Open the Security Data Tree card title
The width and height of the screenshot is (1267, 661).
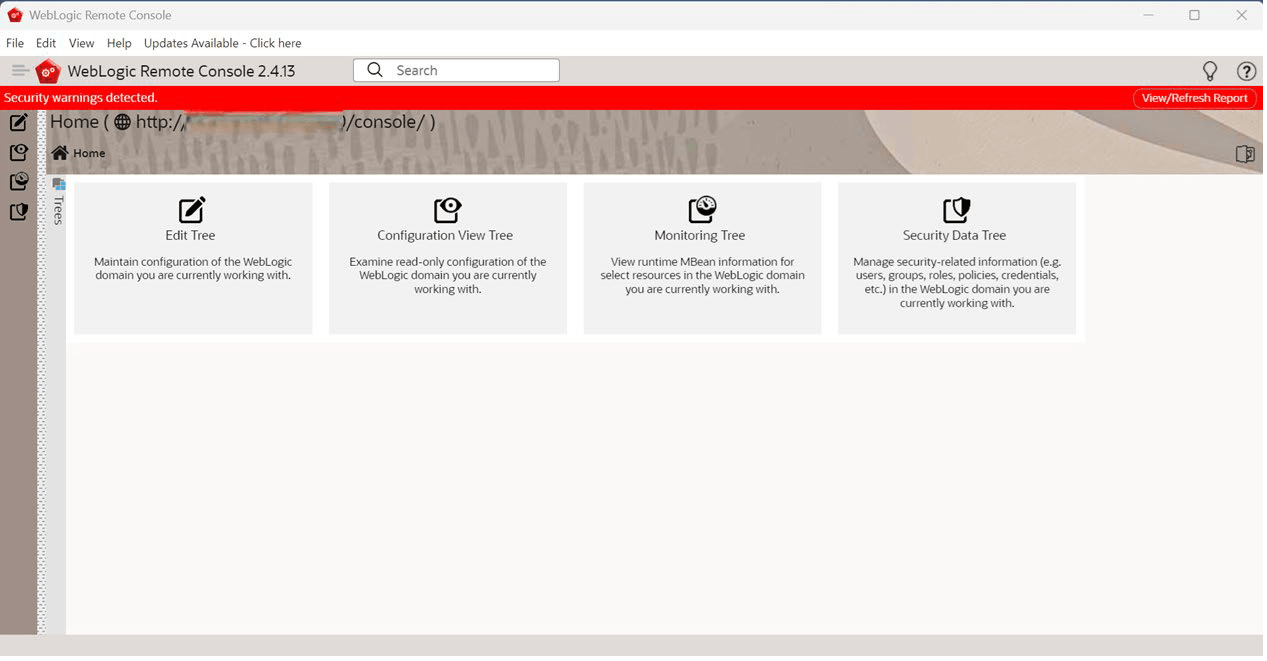[954, 235]
